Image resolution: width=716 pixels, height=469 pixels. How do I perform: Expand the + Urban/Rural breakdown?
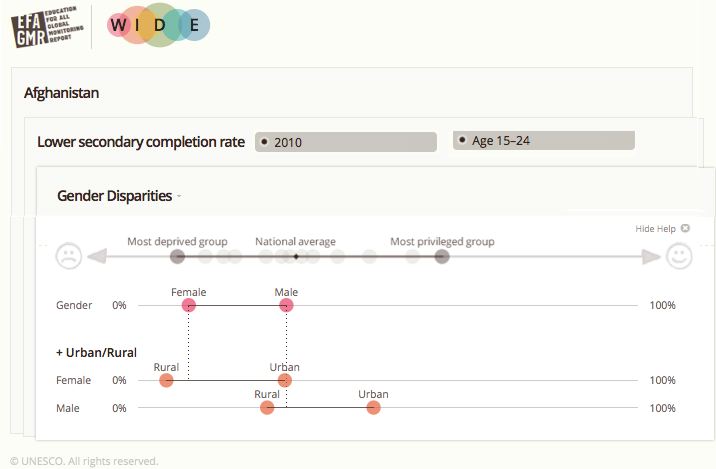tap(96, 353)
